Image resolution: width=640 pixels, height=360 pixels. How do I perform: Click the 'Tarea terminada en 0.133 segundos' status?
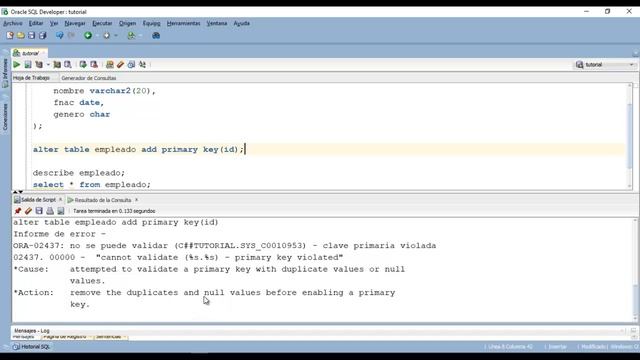[114, 211]
